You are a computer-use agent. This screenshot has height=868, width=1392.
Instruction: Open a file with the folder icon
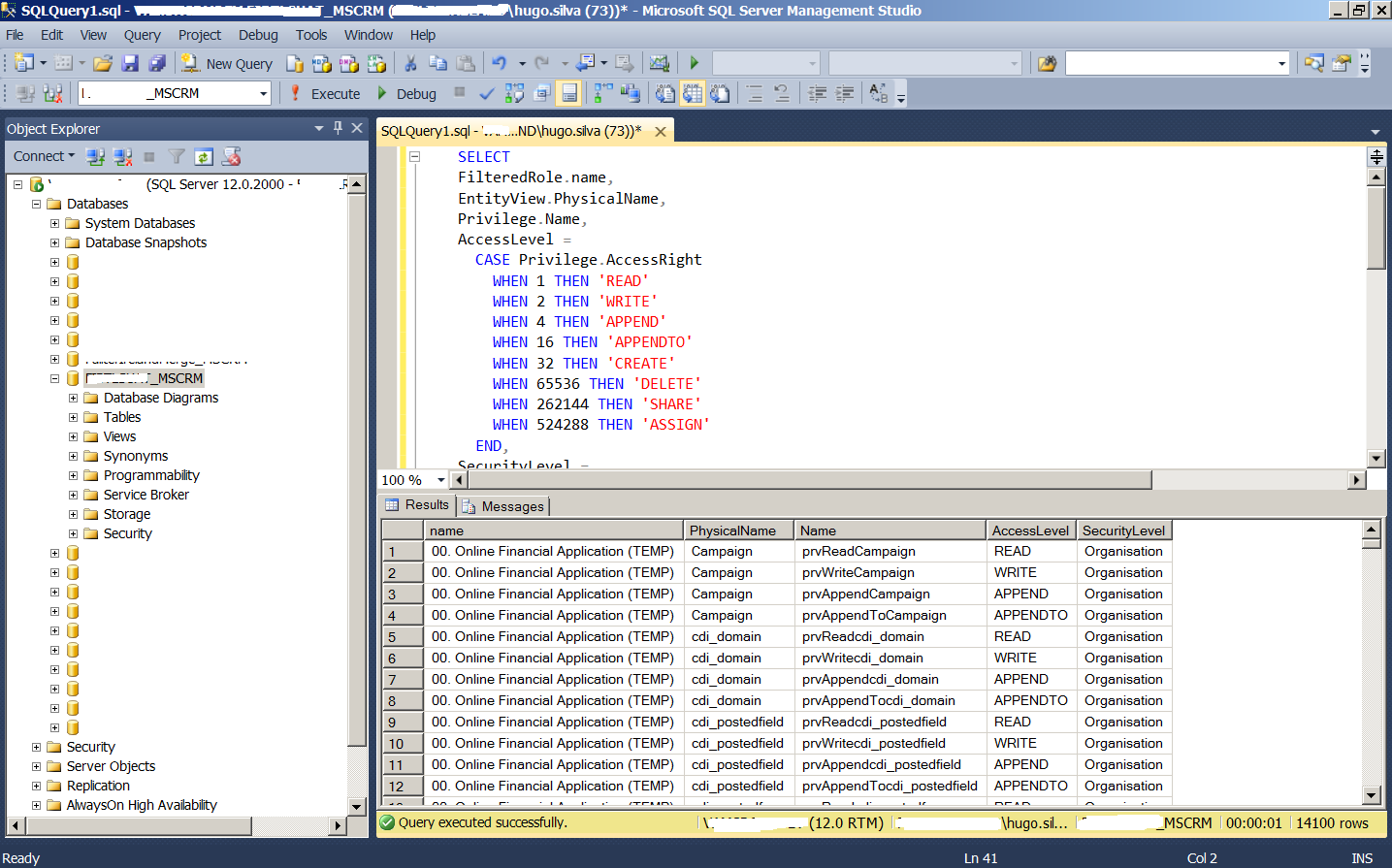point(103,63)
